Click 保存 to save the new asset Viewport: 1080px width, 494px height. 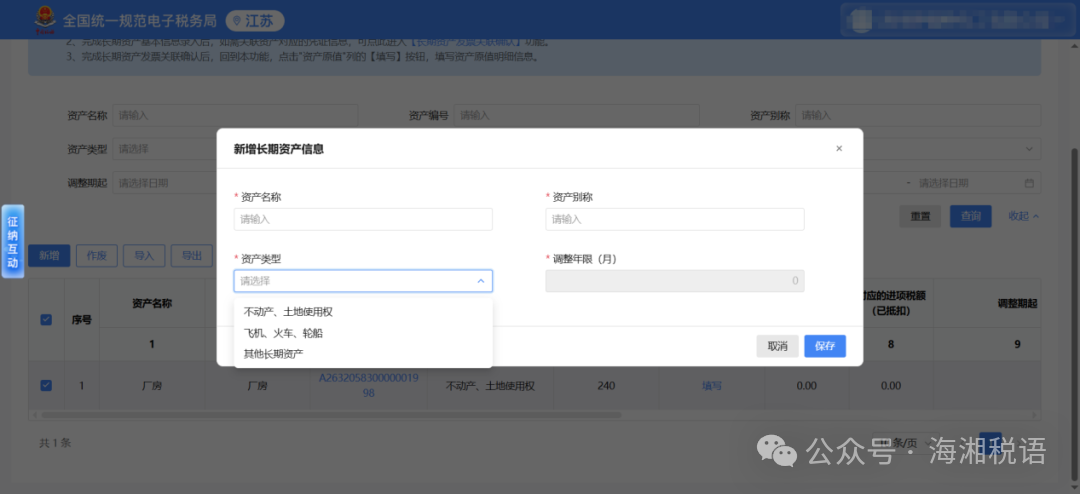pyautogui.click(x=825, y=346)
